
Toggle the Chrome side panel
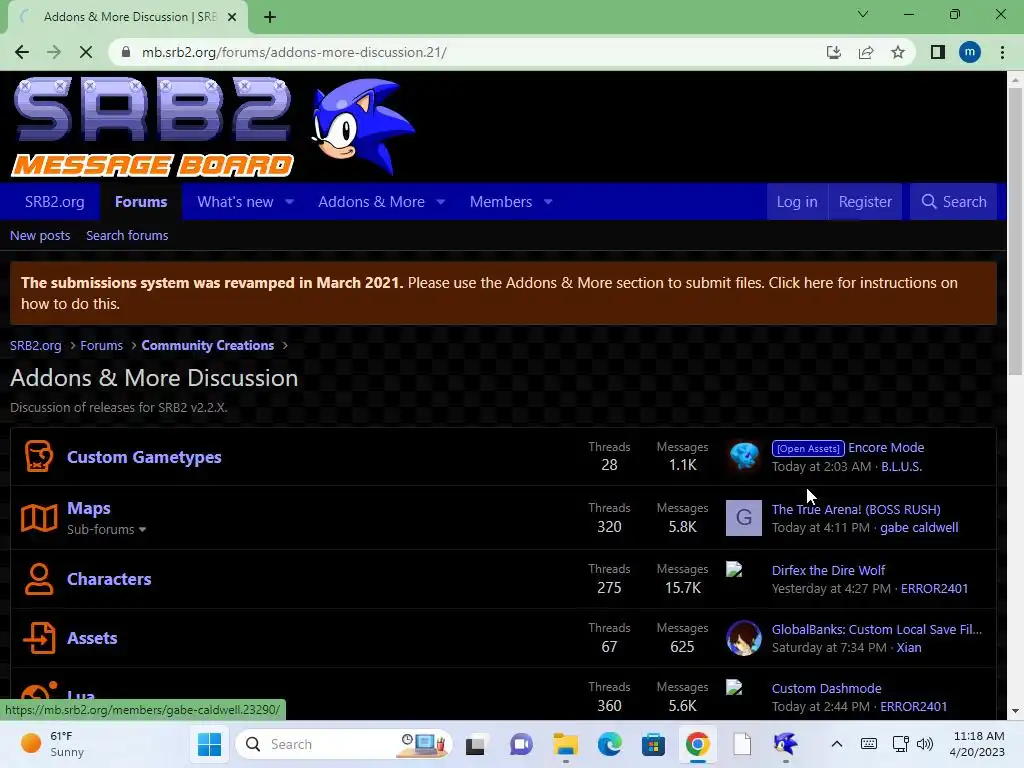pos(938,52)
